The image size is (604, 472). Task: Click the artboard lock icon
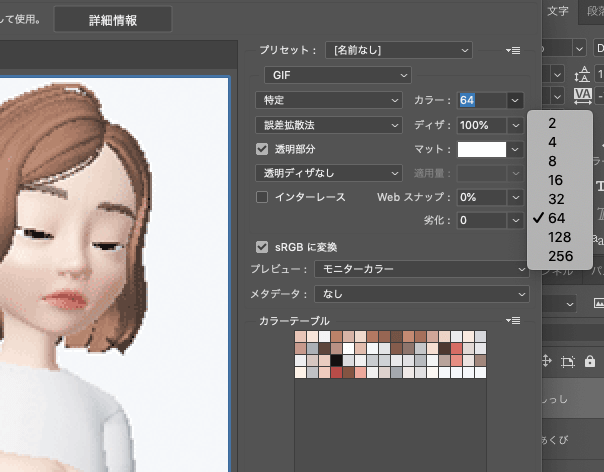[x=570, y=361]
